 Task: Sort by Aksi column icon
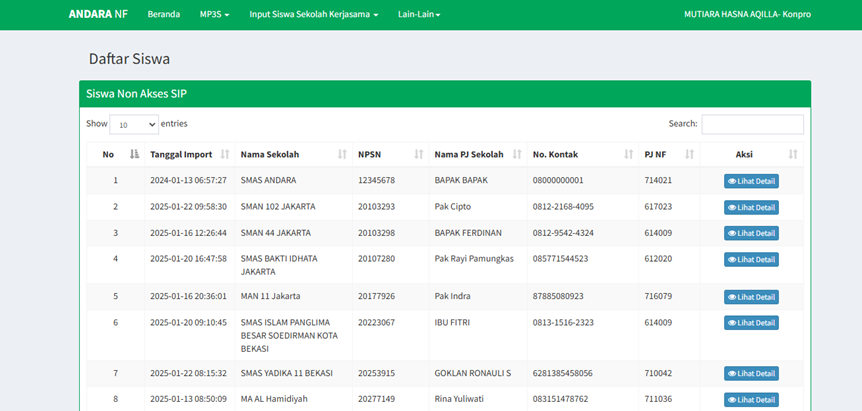793,154
